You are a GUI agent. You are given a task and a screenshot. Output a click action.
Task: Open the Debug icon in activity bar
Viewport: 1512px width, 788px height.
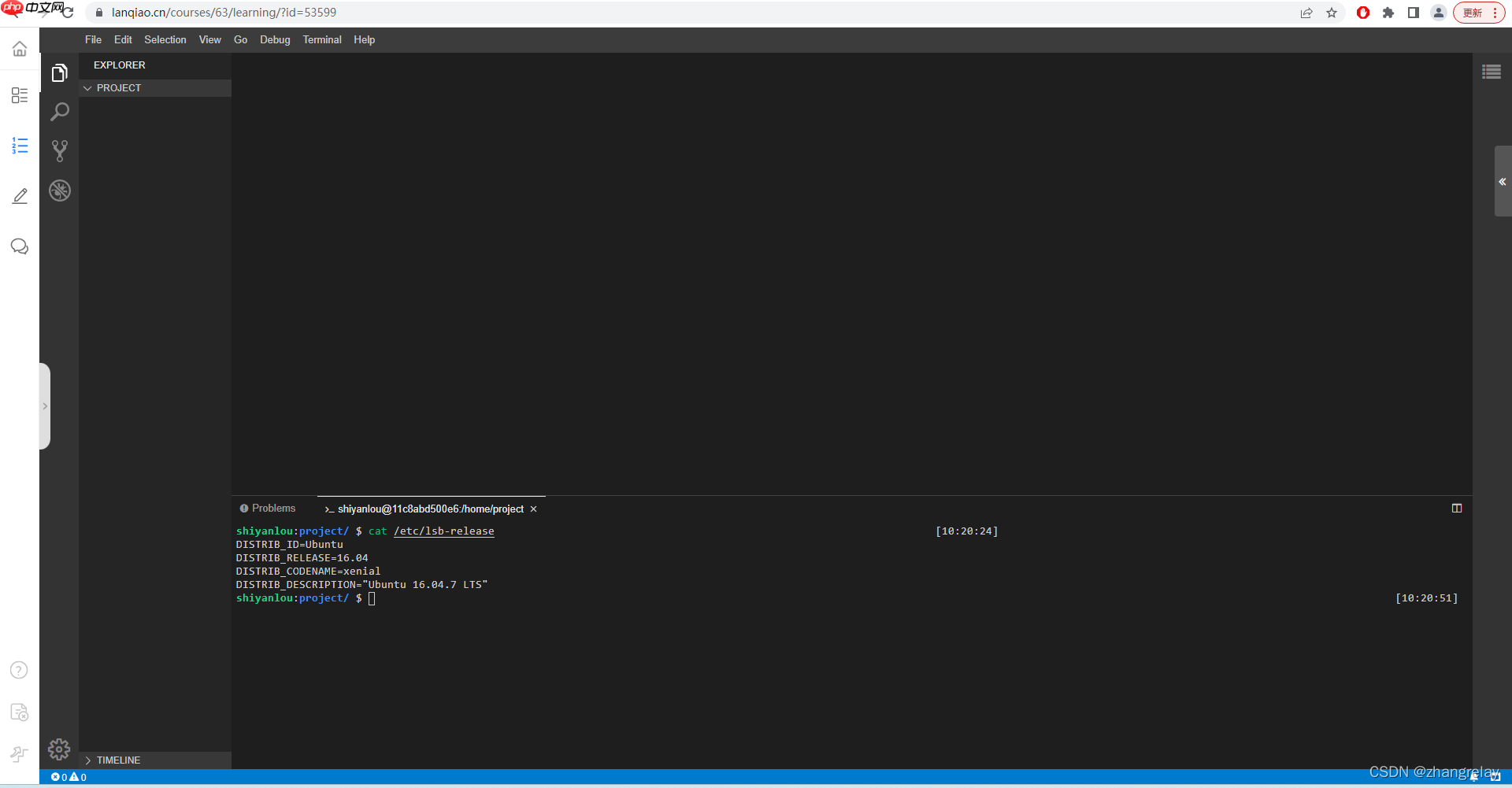click(59, 191)
